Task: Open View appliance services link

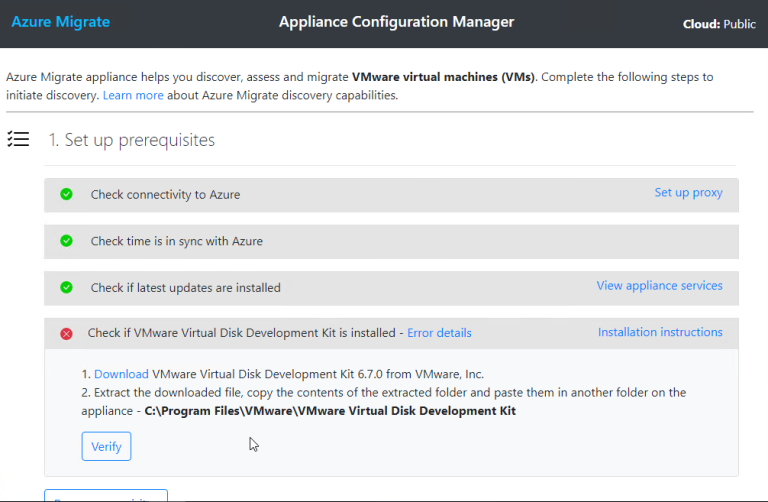Action: point(659,286)
